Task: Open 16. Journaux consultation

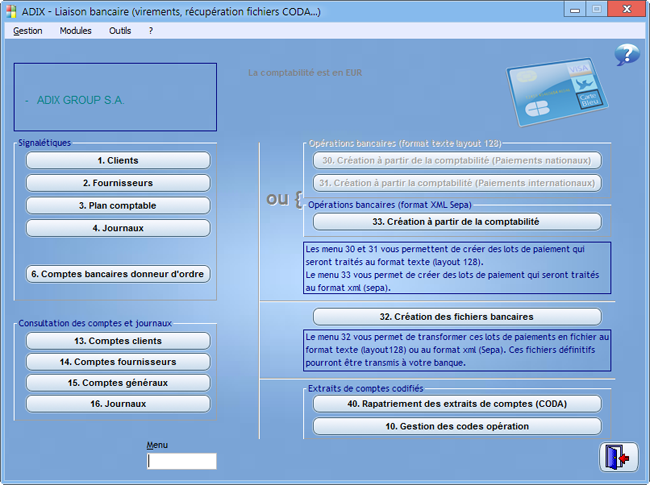Action: click(118, 404)
